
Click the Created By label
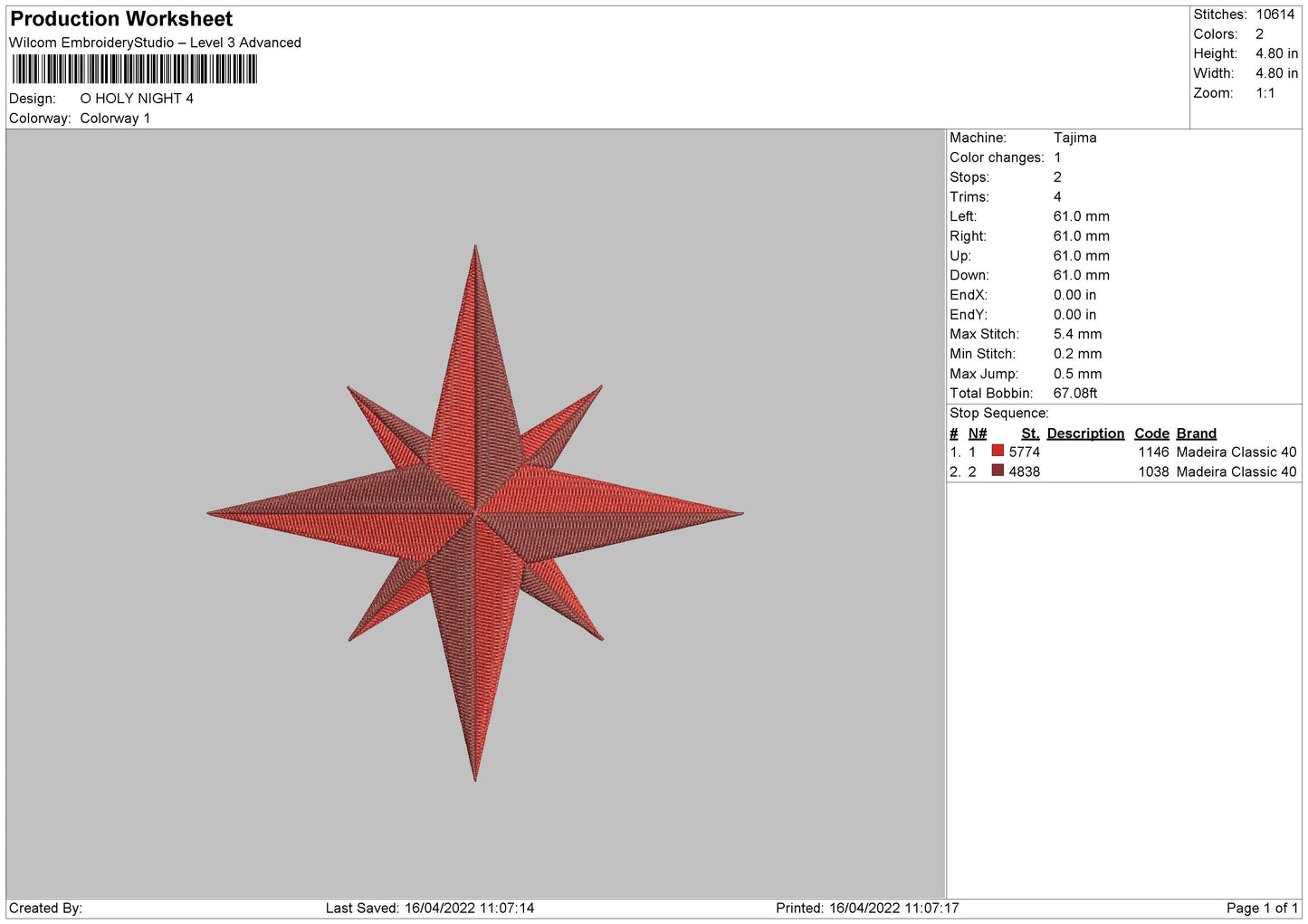tap(45, 908)
